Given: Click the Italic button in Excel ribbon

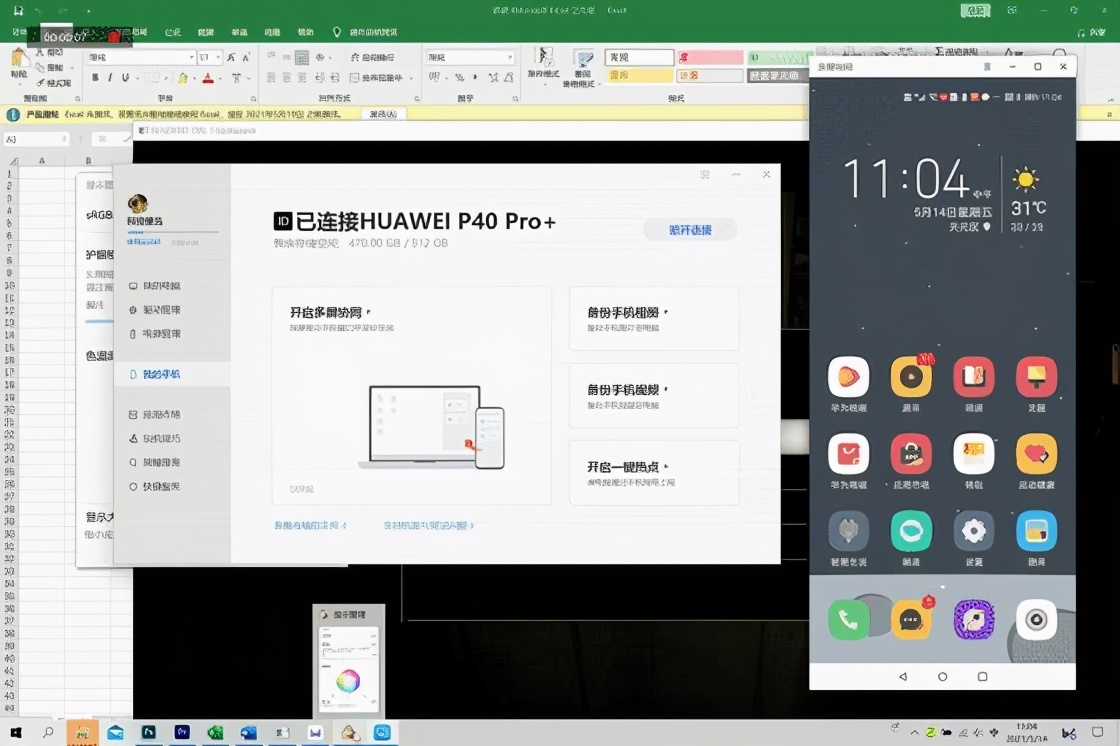Looking at the screenshot, I should pyautogui.click(x=110, y=78).
